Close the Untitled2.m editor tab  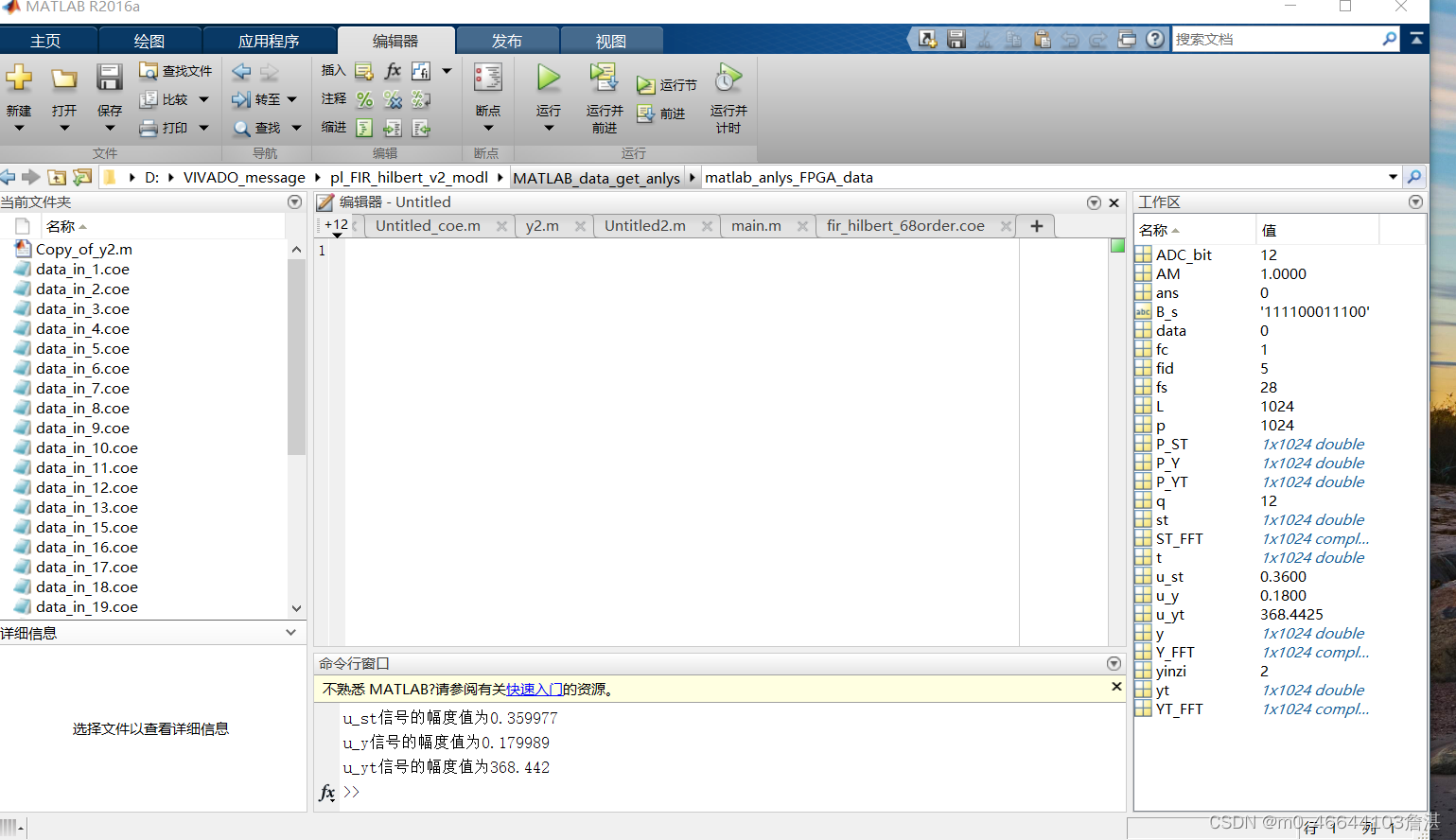coord(707,226)
